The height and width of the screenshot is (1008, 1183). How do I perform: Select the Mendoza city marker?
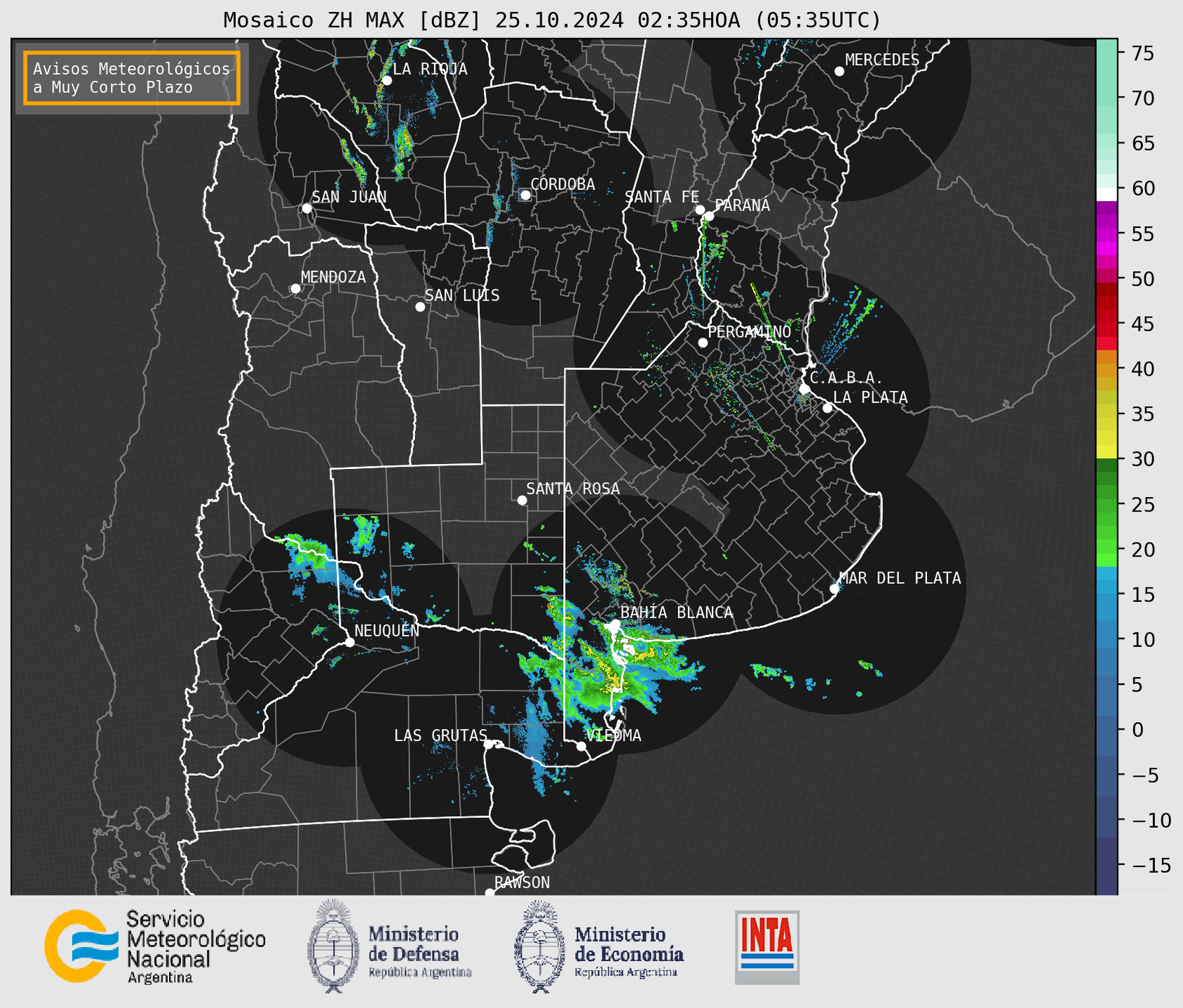pos(295,289)
